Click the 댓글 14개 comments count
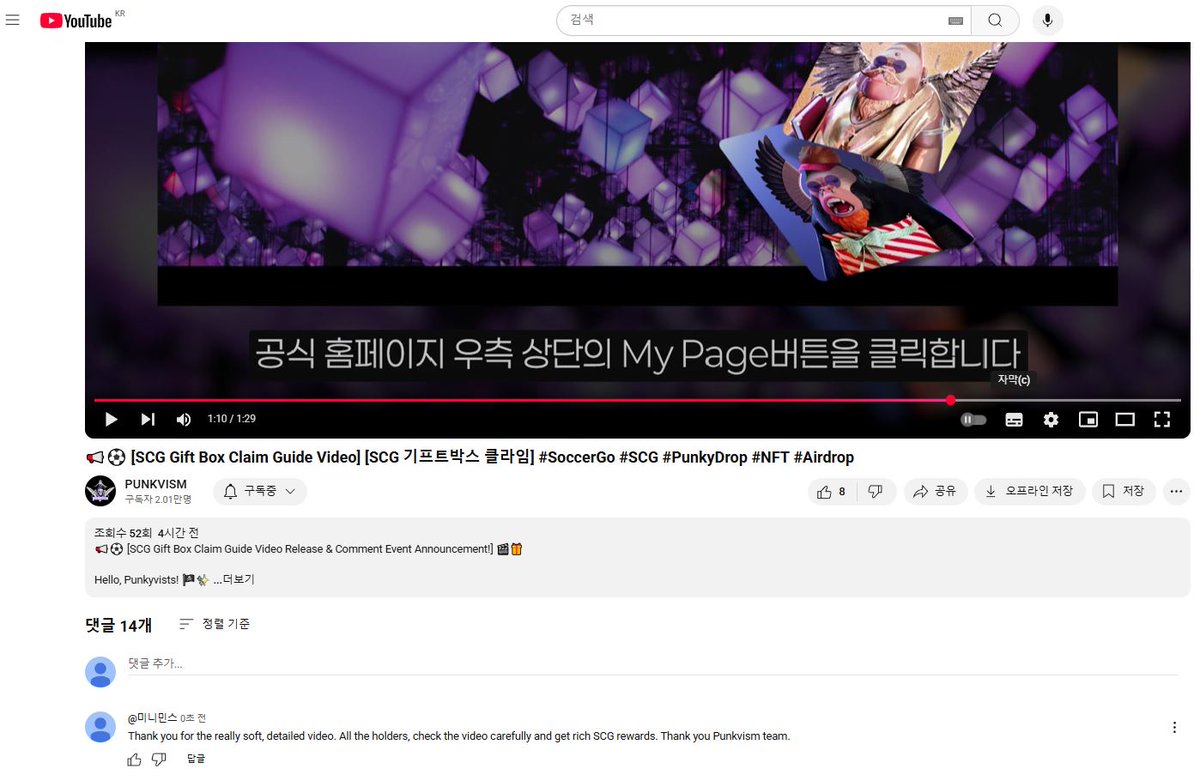The width and height of the screenshot is (1200, 781). pyautogui.click(x=119, y=625)
